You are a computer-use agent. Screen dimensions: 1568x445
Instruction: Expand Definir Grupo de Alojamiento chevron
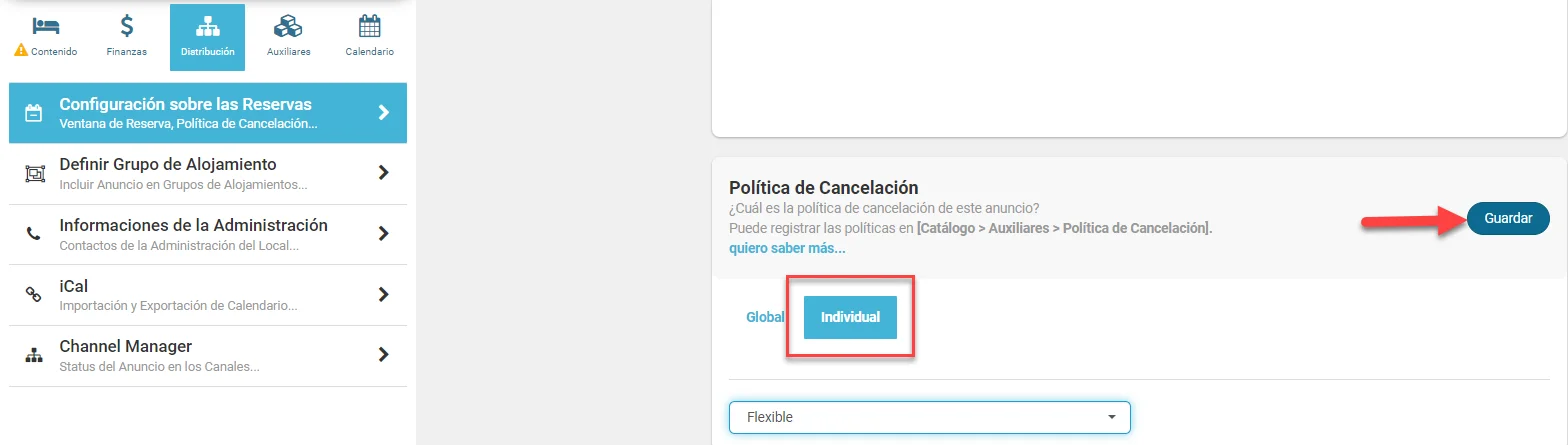(x=383, y=173)
